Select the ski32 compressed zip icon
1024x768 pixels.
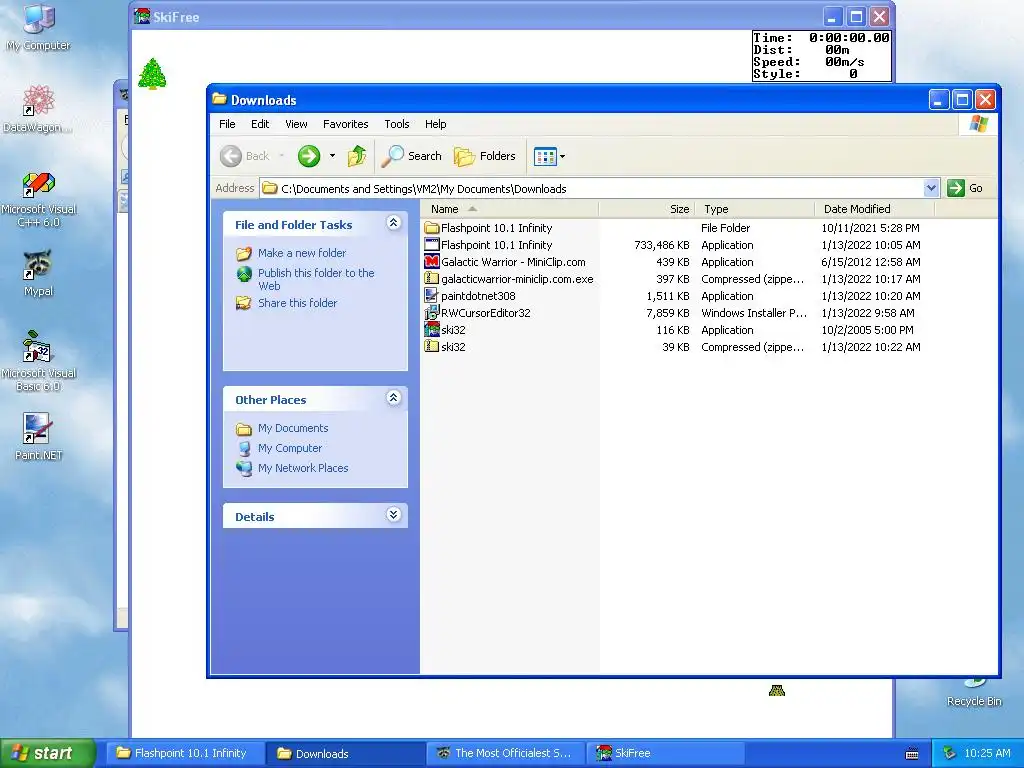pos(432,347)
